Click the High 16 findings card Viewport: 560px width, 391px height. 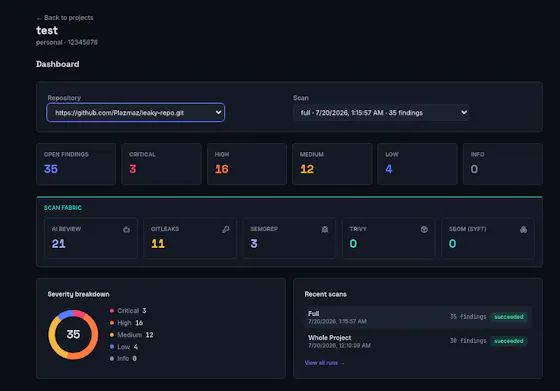tap(247, 164)
